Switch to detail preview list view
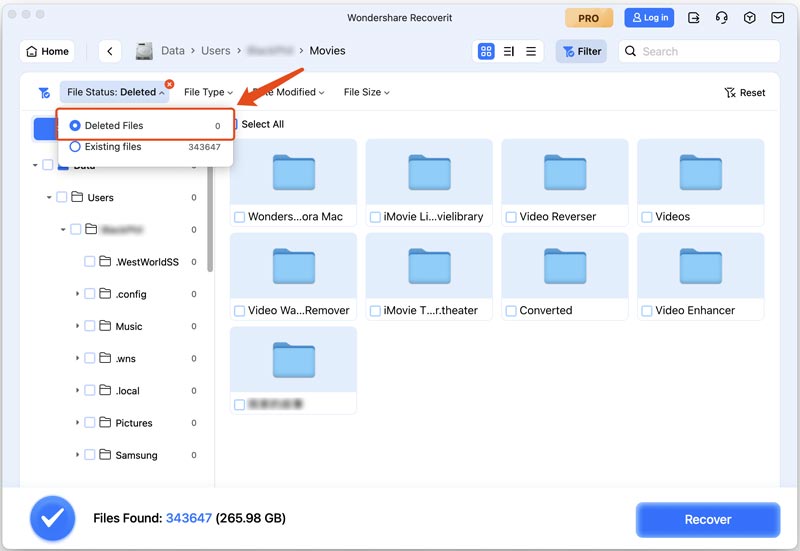This screenshot has width=800, height=551. coord(509,51)
